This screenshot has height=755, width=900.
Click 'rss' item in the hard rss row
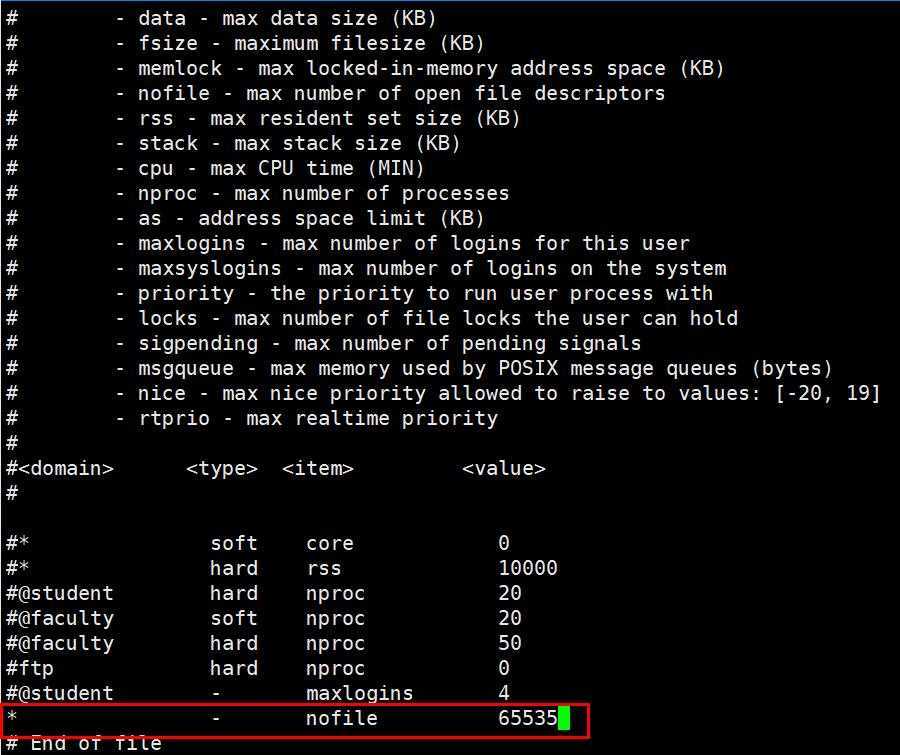pos(323,568)
